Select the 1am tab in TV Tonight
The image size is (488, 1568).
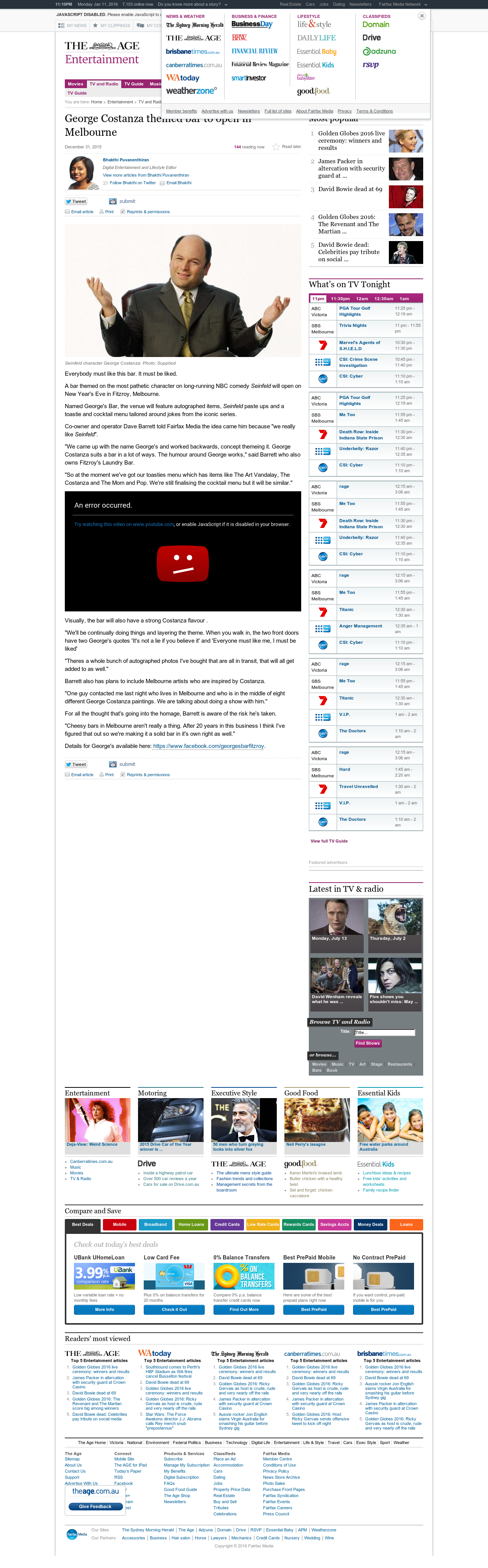(404, 299)
